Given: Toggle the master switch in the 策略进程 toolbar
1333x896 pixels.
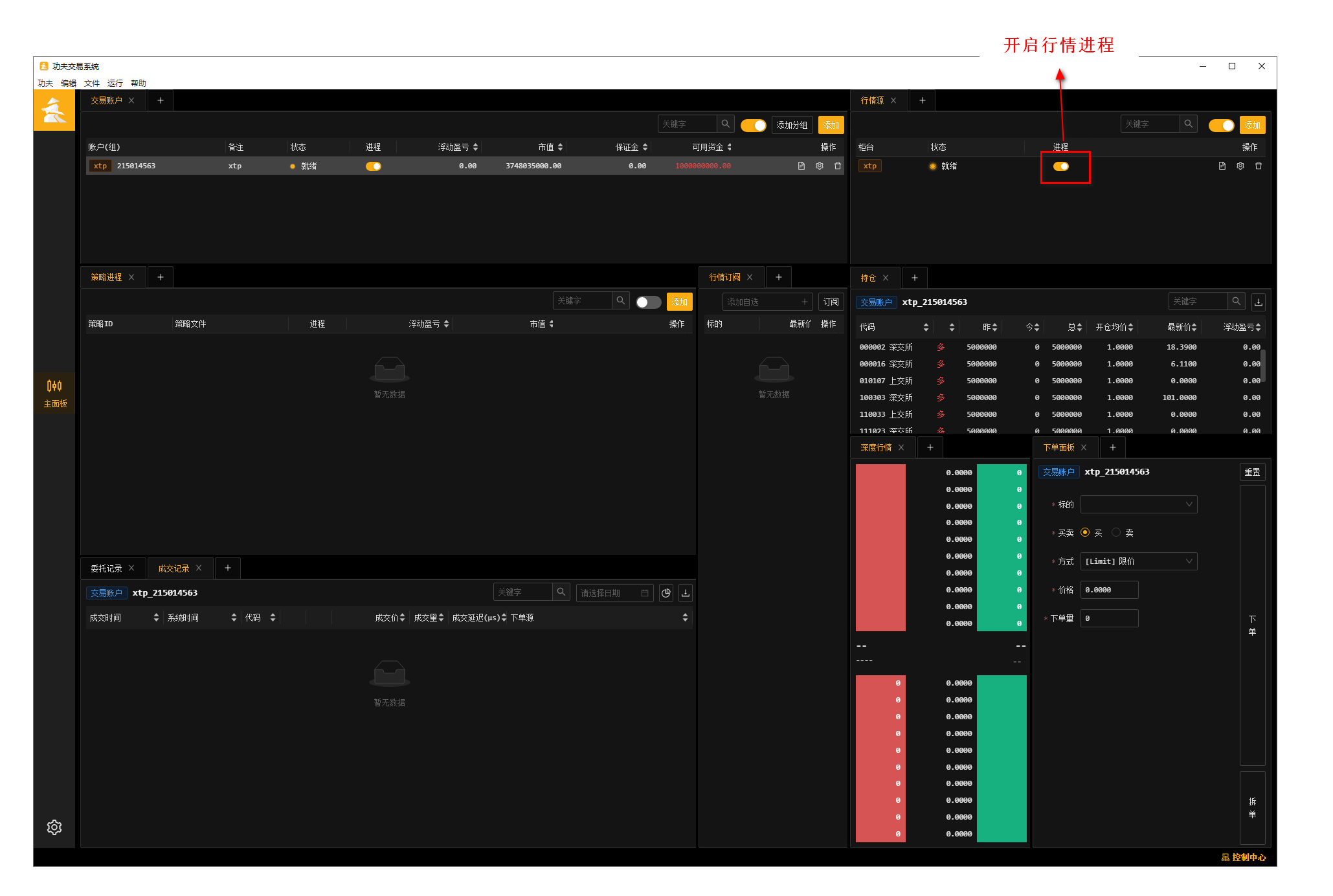Looking at the screenshot, I should [648, 302].
